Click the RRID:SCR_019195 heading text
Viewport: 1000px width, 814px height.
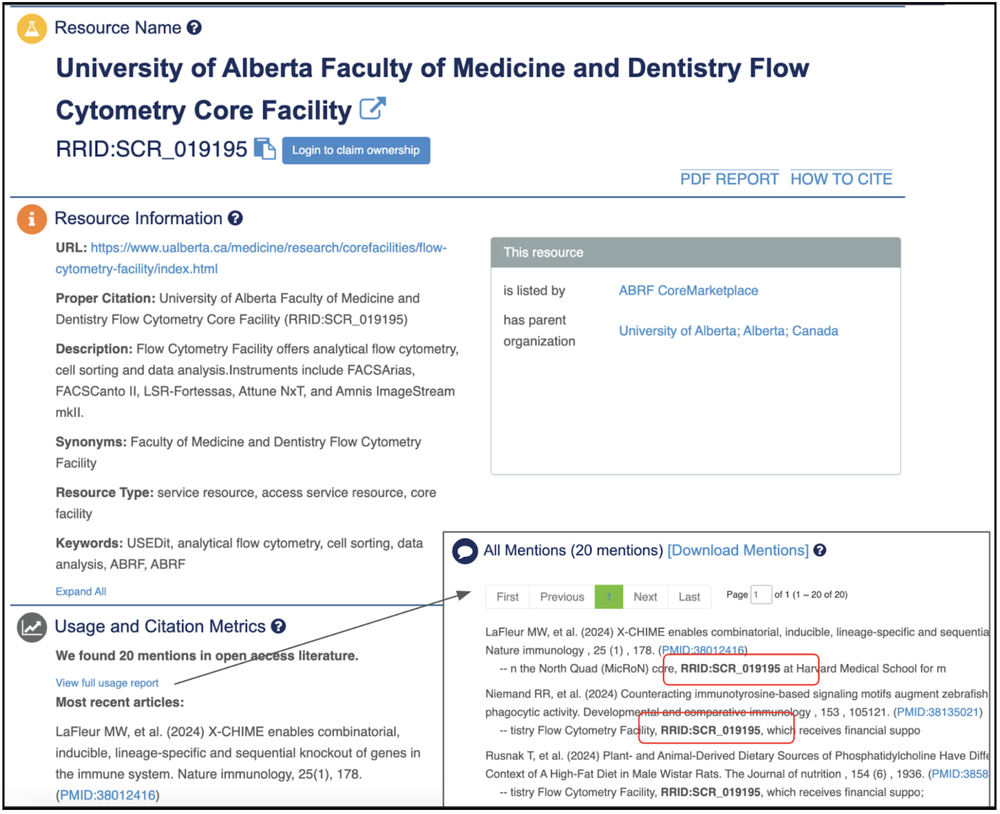click(x=151, y=149)
